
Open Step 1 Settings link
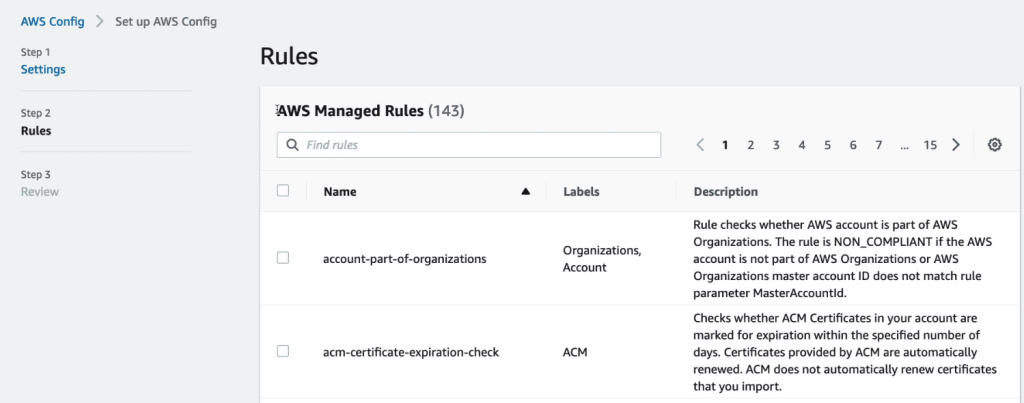tap(43, 69)
